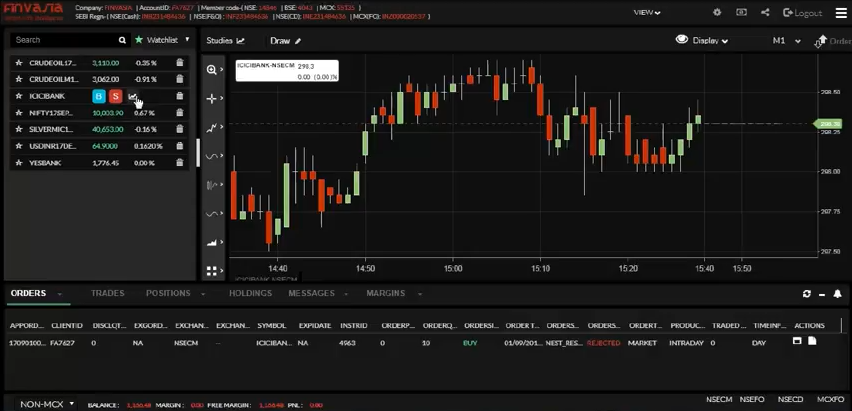Click the wave curve tool below line chart tool
This screenshot has width=852, height=411.
(212, 156)
